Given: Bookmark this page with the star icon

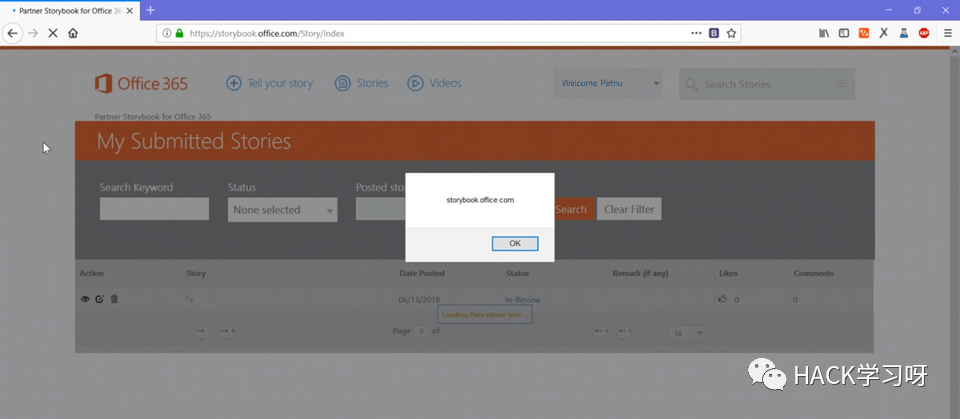Looking at the screenshot, I should (x=731, y=33).
